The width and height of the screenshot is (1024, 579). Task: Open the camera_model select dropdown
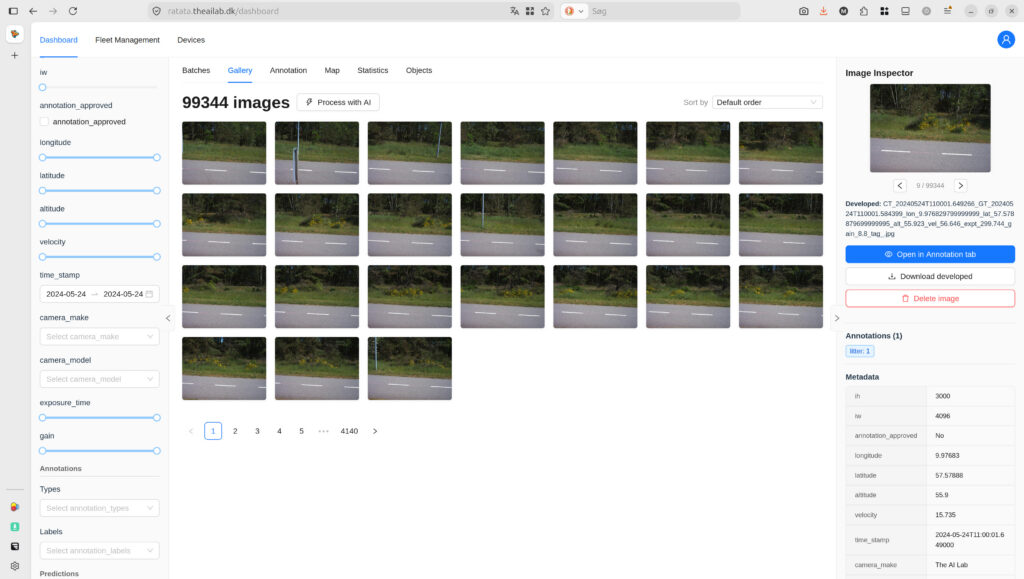pos(99,379)
